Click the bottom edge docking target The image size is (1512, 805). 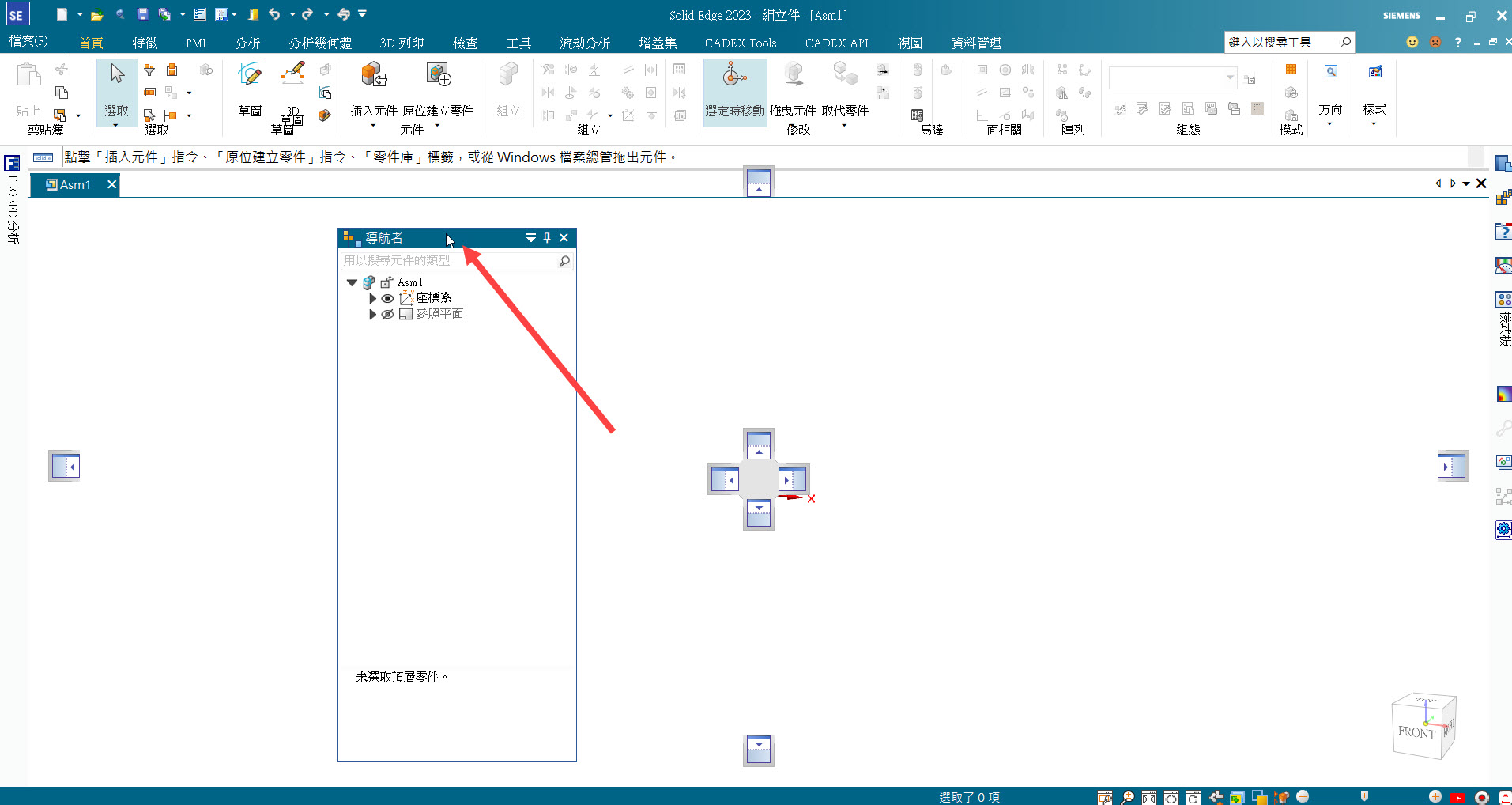[x=759, y=750]
